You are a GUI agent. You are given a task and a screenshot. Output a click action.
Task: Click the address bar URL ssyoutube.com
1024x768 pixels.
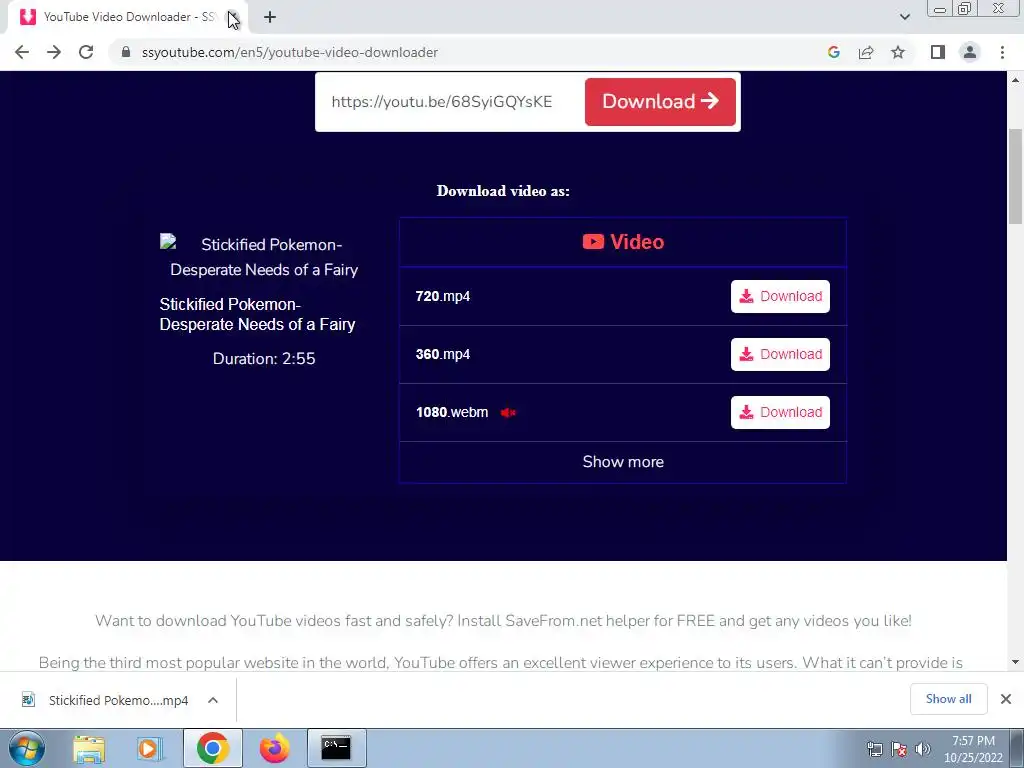coord(289,52)
